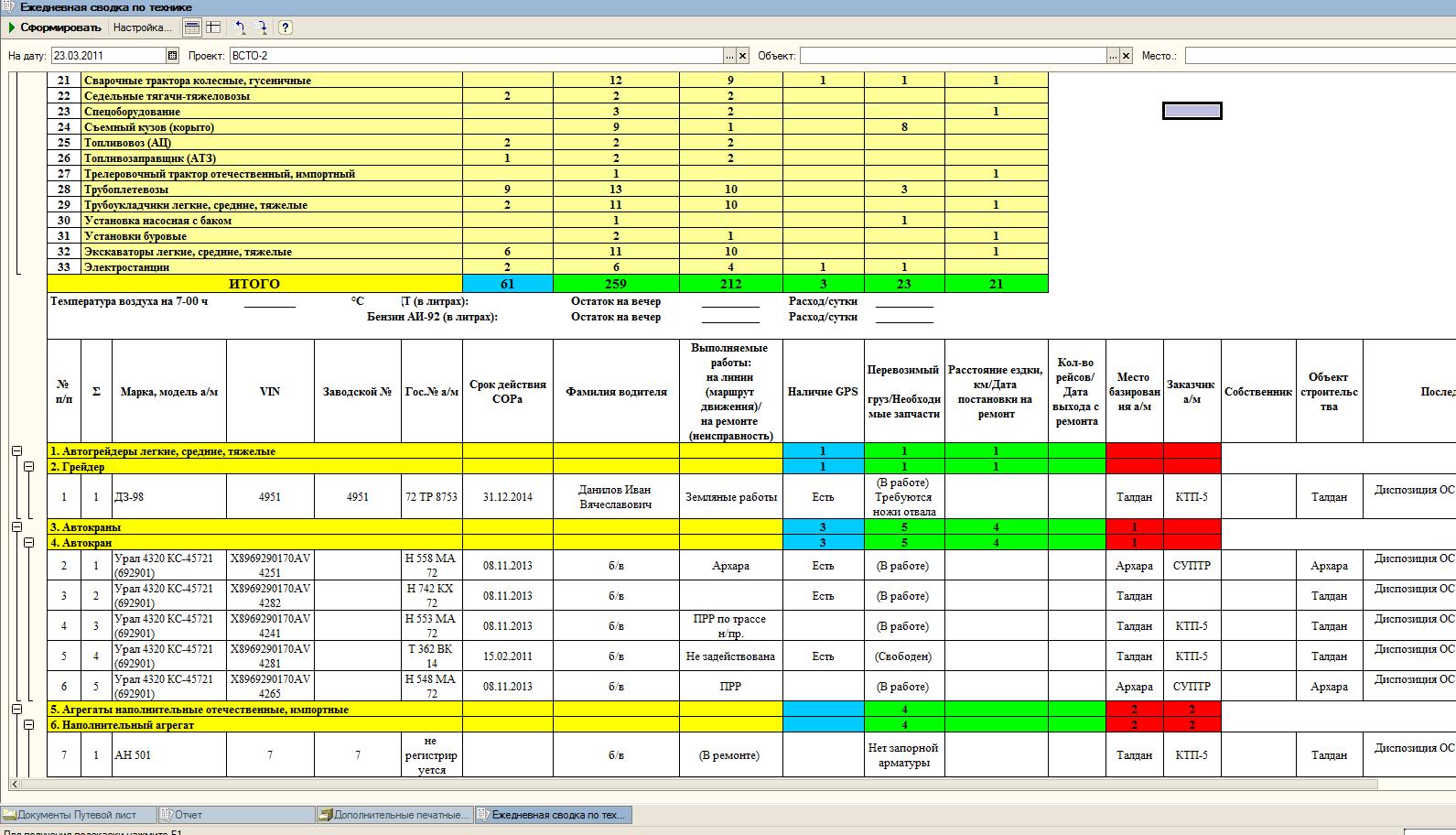Open the calendar picker for На дату
Screen dimensions: 1456x835
click(172, 56)
